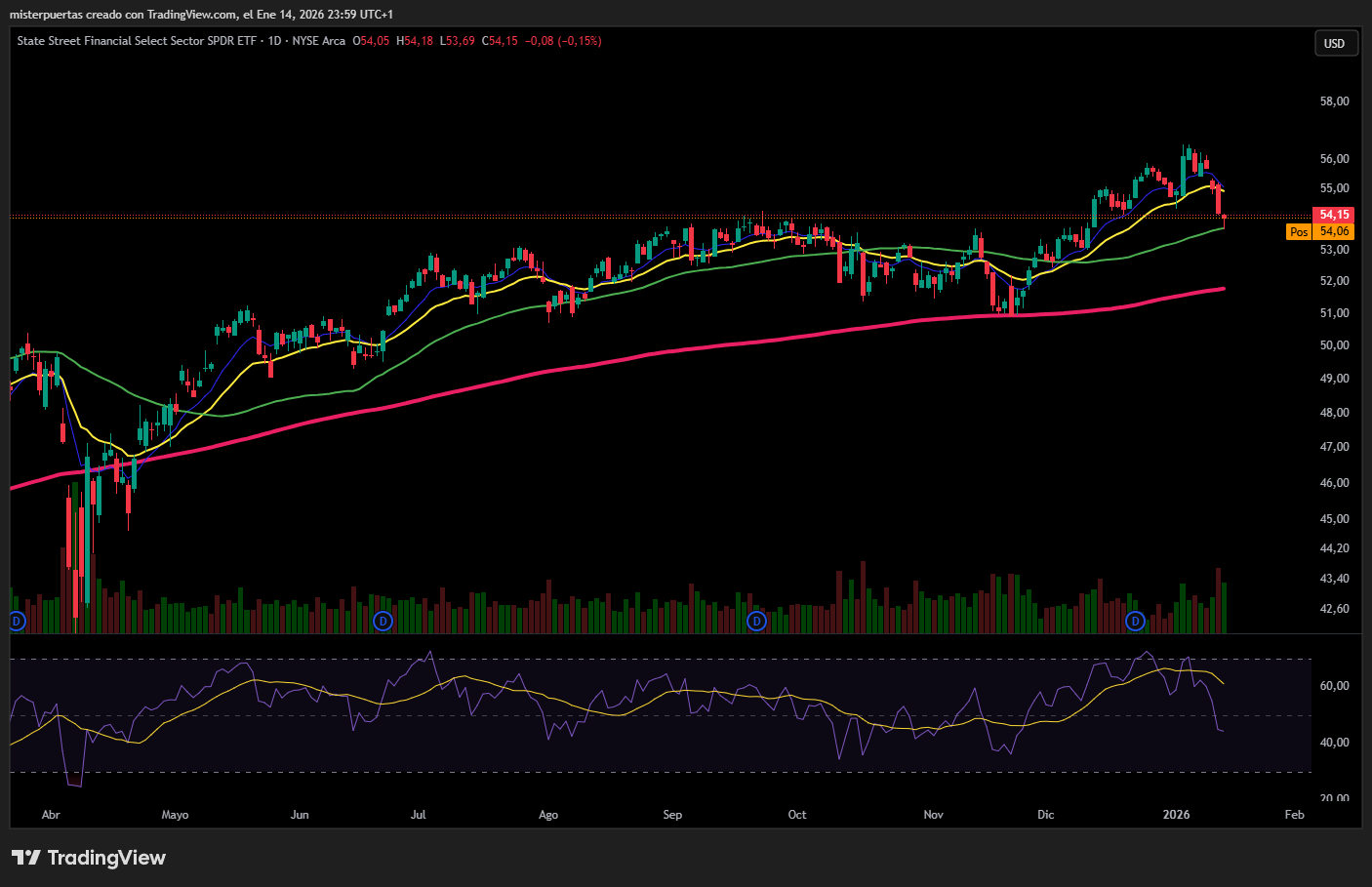Click the 60,00 level on the RSI scale
The width and height of the screenshot is (1372, 887).
coord(1334,686)
